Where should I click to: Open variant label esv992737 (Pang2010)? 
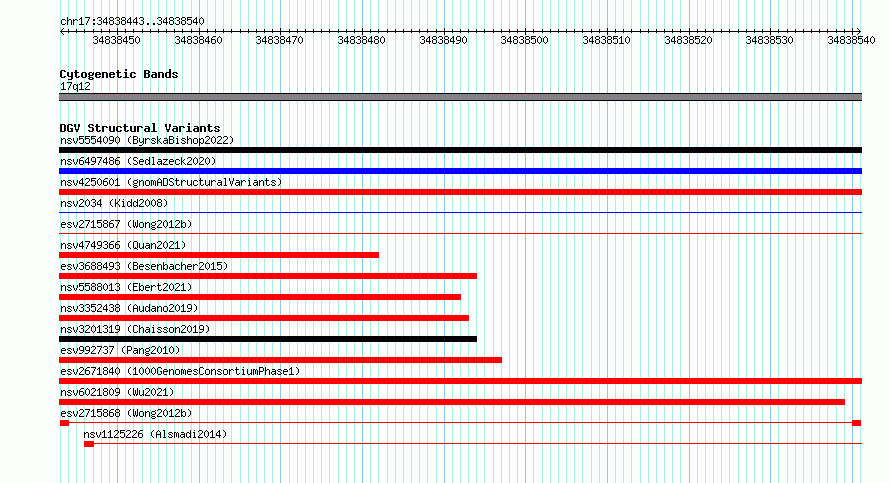[x=120, y=350]
